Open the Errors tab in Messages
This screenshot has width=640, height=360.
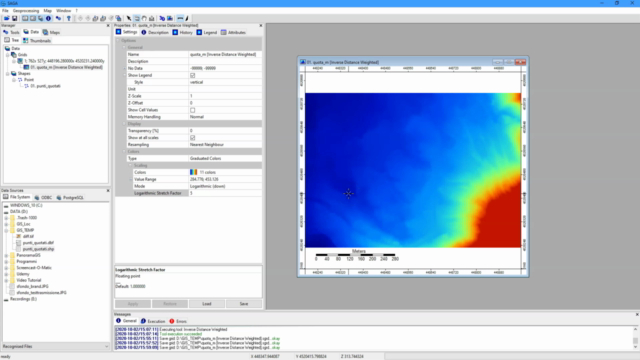click(178, 321)
